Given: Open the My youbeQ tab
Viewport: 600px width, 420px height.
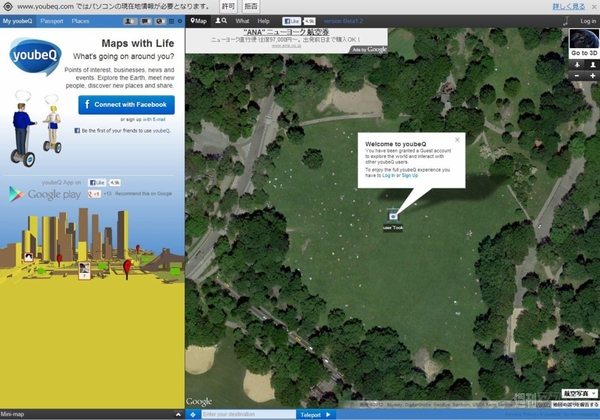Looking at the screenshot, I should click(x=18, y=21).
